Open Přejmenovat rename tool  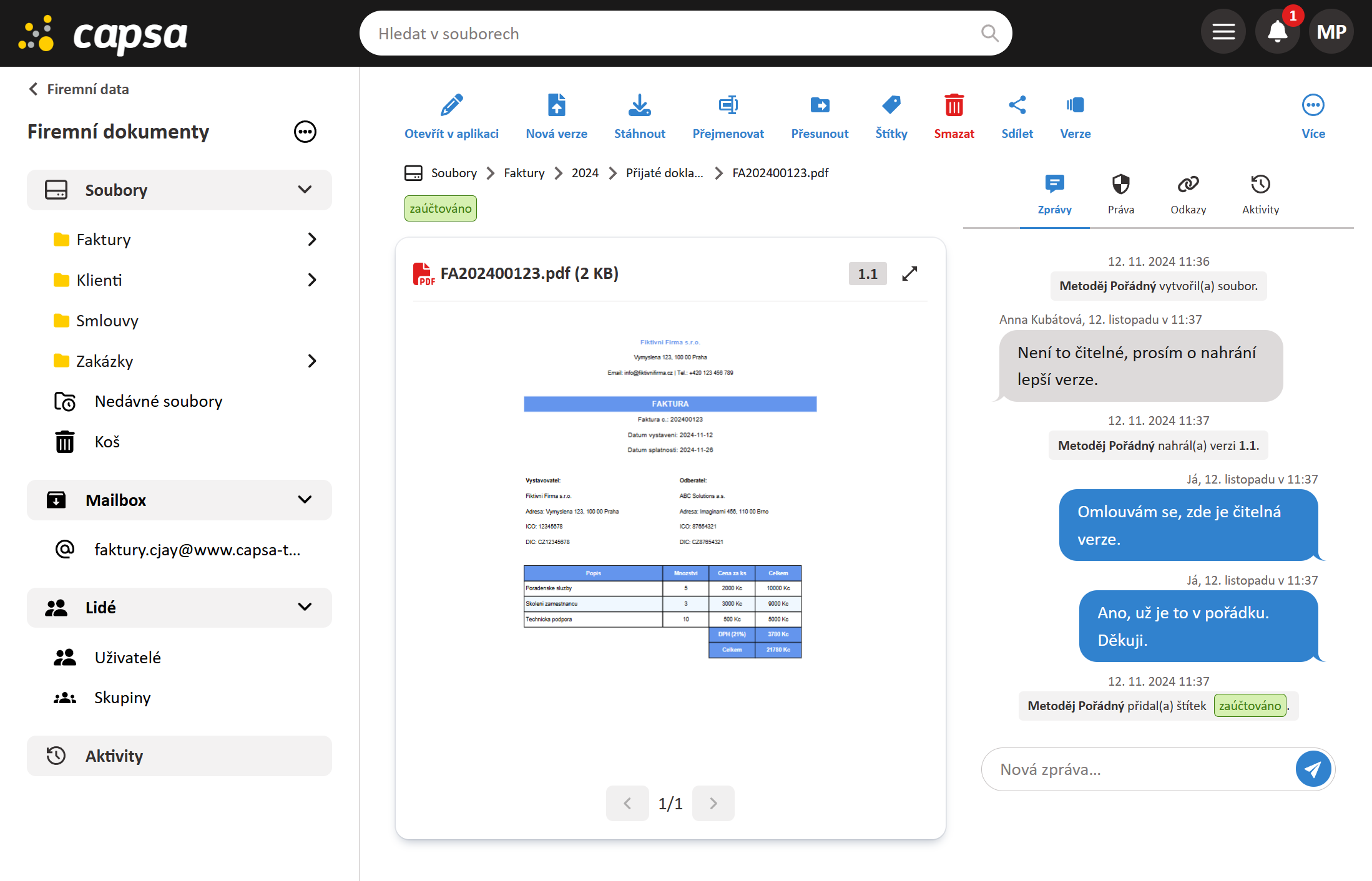click(x=728, y=105)
